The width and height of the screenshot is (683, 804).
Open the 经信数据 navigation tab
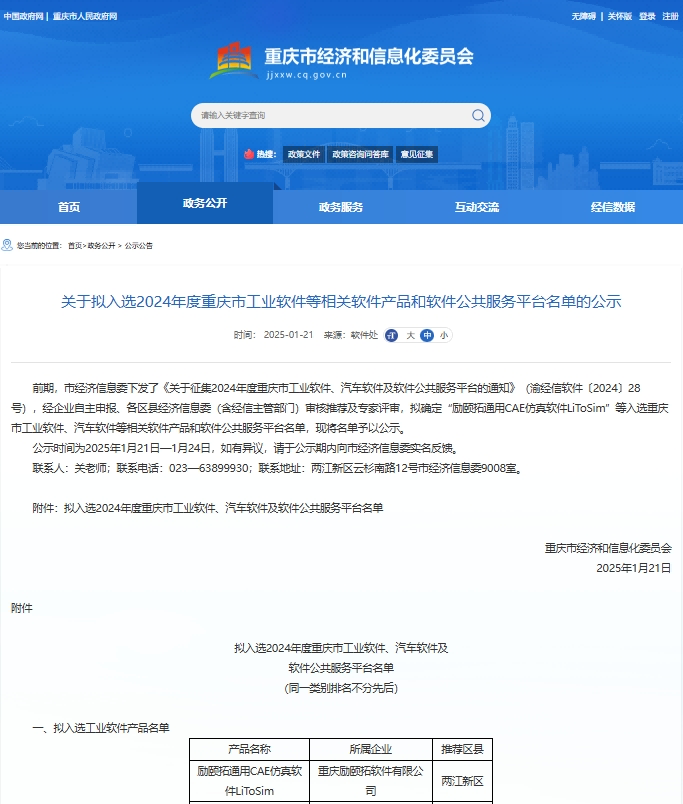(613, 207)
